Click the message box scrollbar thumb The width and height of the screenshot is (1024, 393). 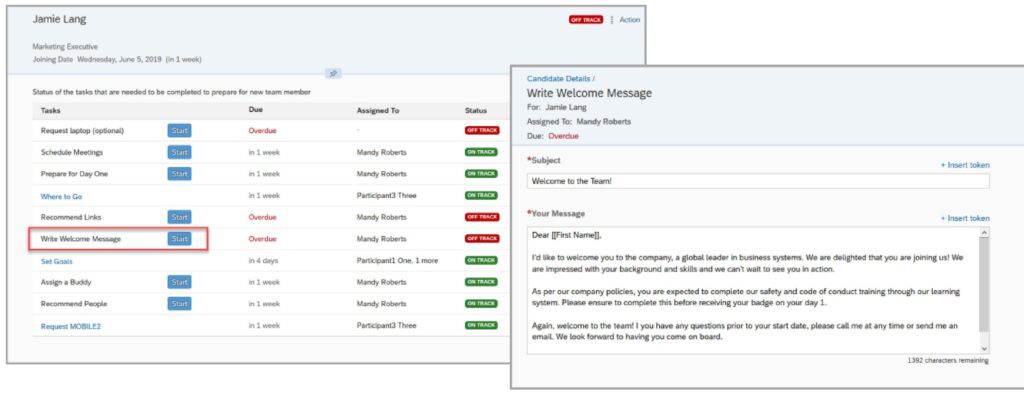[x=985, y=284]
